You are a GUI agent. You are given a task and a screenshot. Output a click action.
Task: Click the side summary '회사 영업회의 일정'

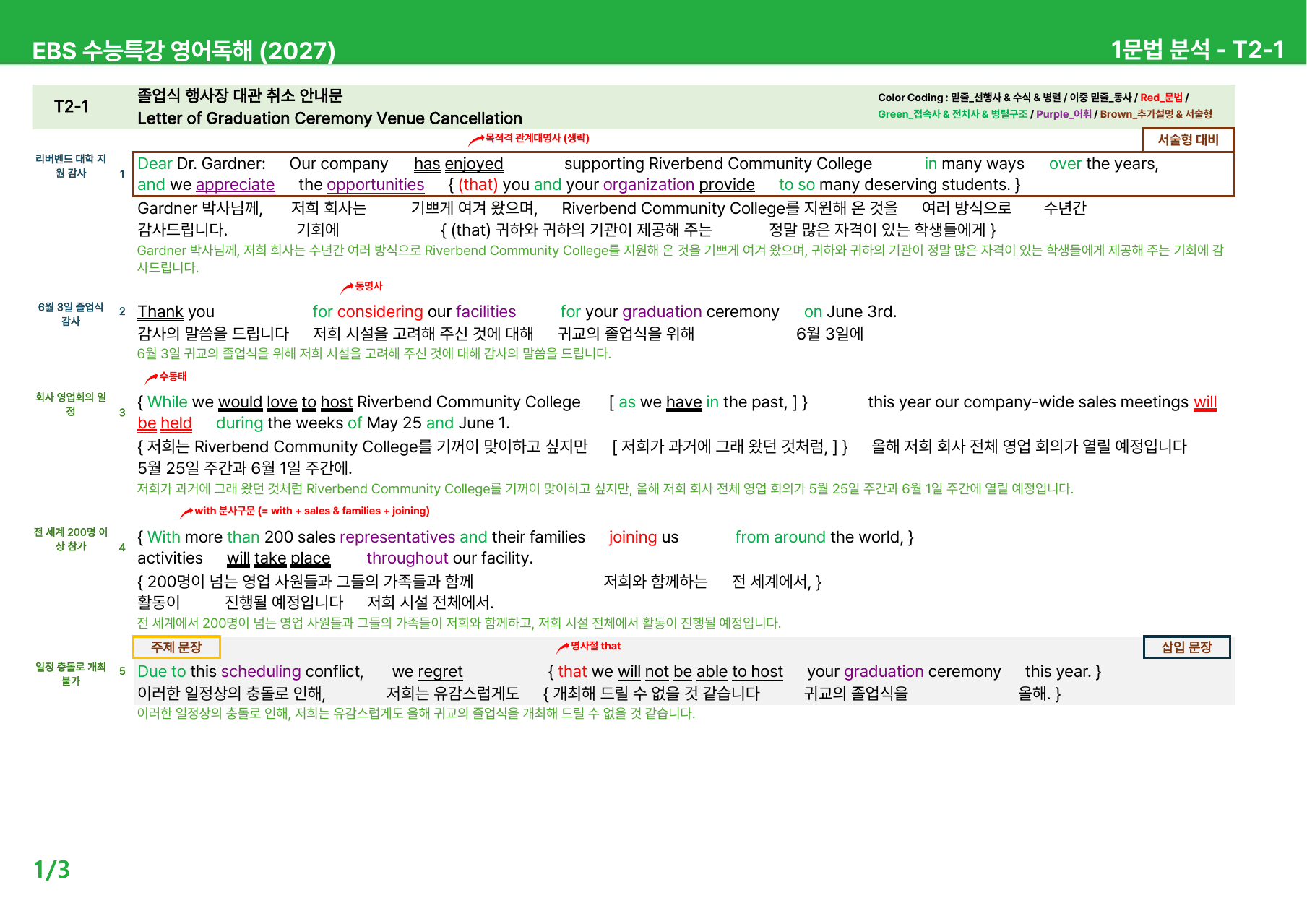point(71,404)
